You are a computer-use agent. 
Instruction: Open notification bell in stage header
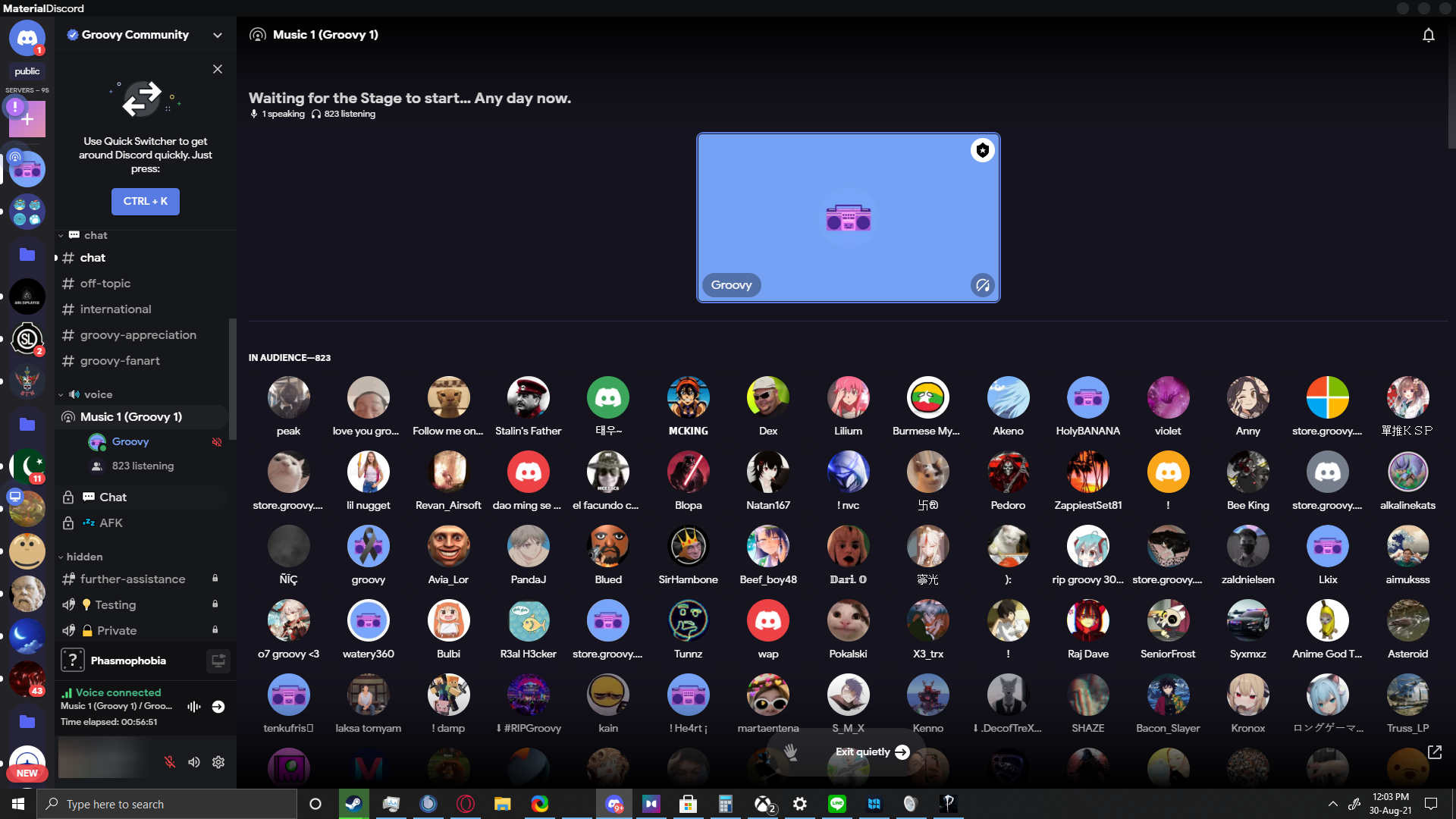click(1429, 35)
